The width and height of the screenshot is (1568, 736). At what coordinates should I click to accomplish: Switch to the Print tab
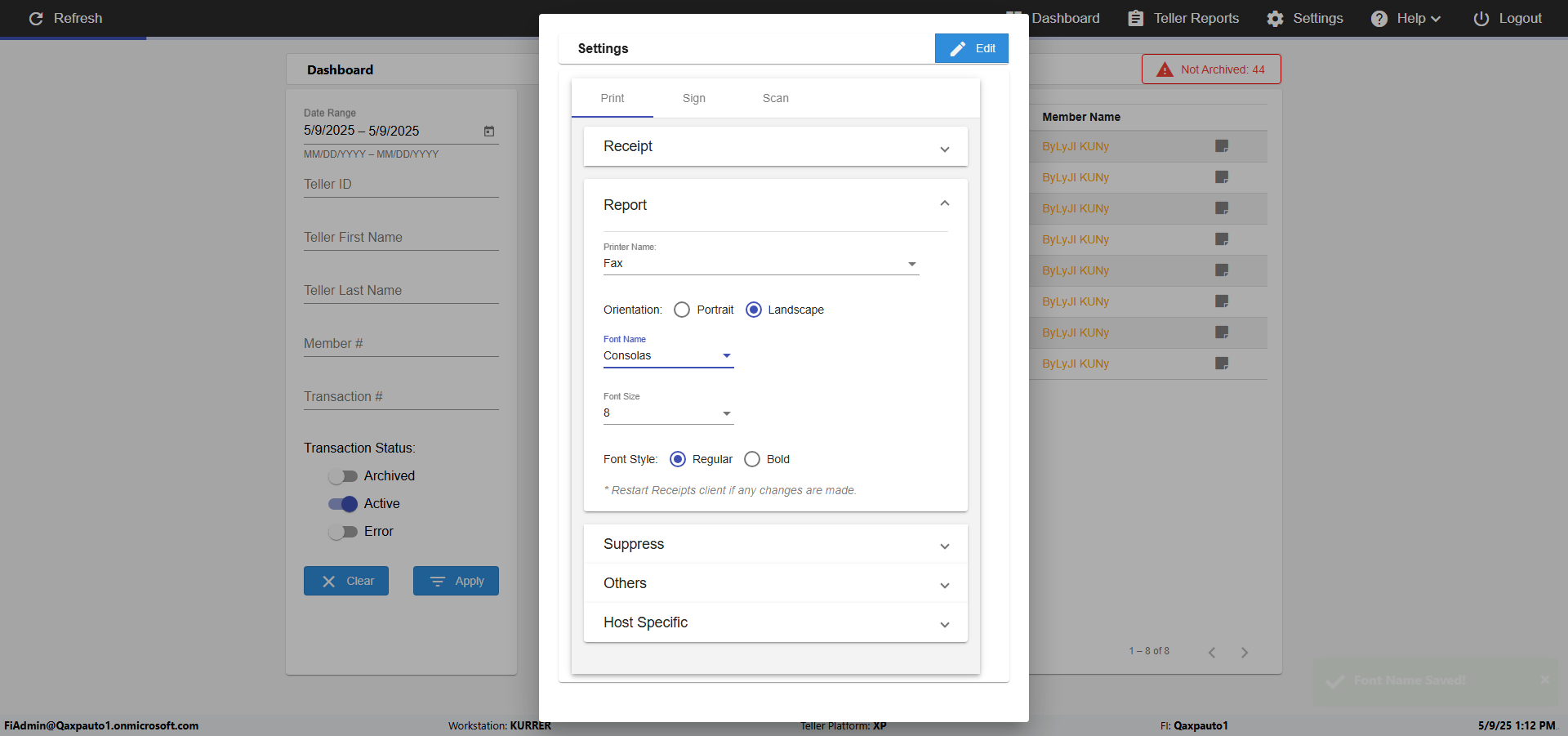[x=612, y=98]
